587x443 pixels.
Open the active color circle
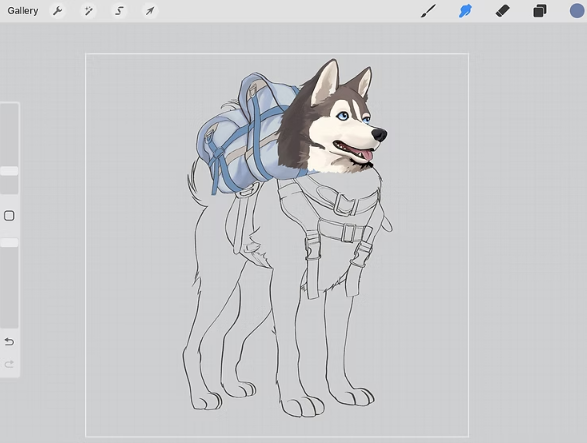point(577,11)
